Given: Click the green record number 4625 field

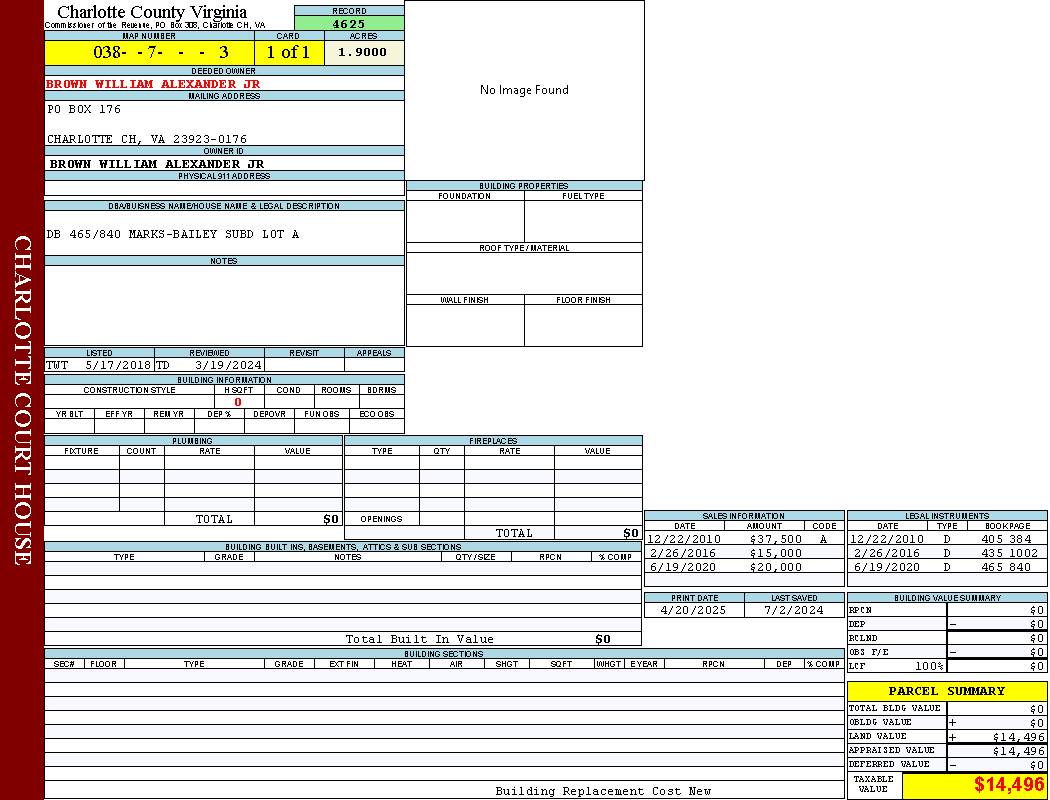Looking at the screenshot, I should (x=349, y=23).
